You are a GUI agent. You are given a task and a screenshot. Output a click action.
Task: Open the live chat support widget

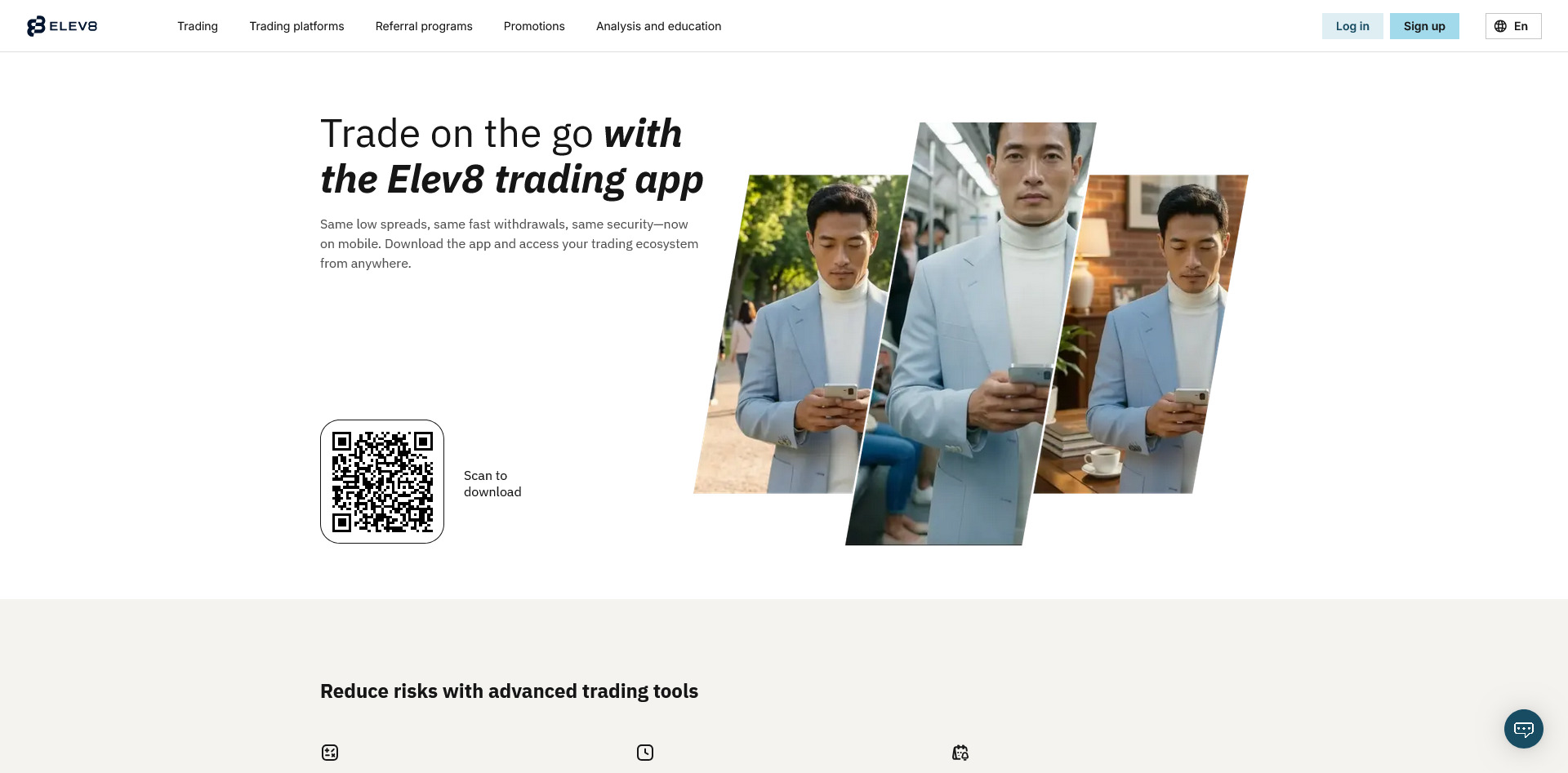1523,728
